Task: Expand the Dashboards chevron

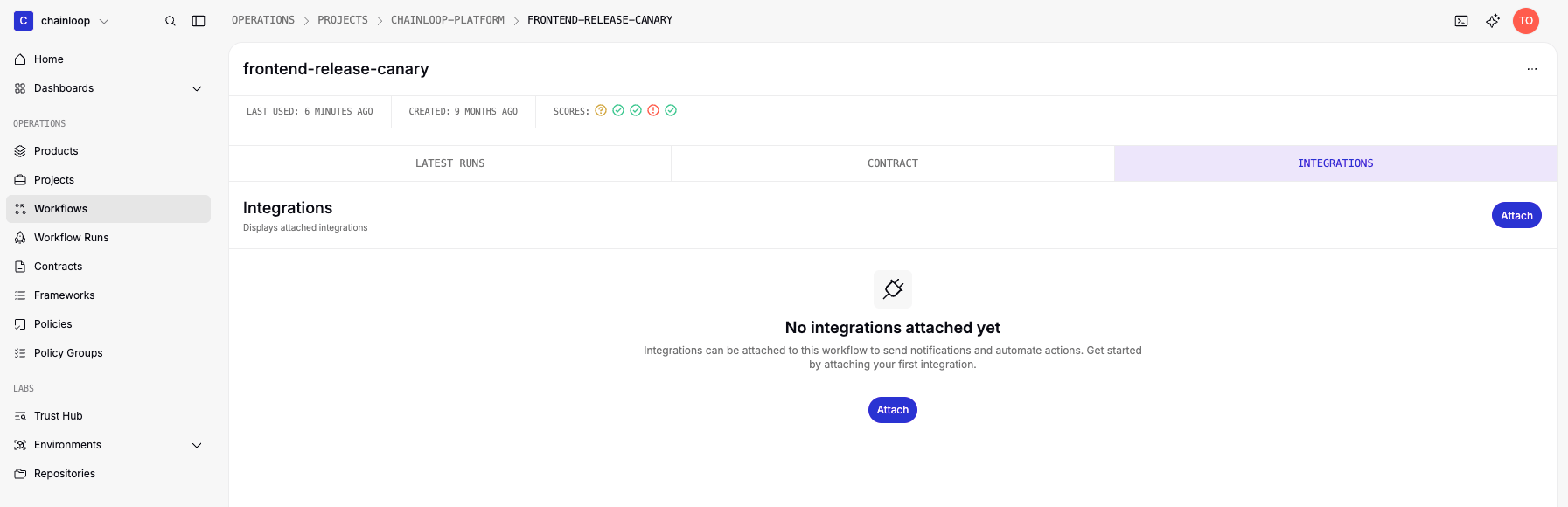Action: click(x=197, y=88)
